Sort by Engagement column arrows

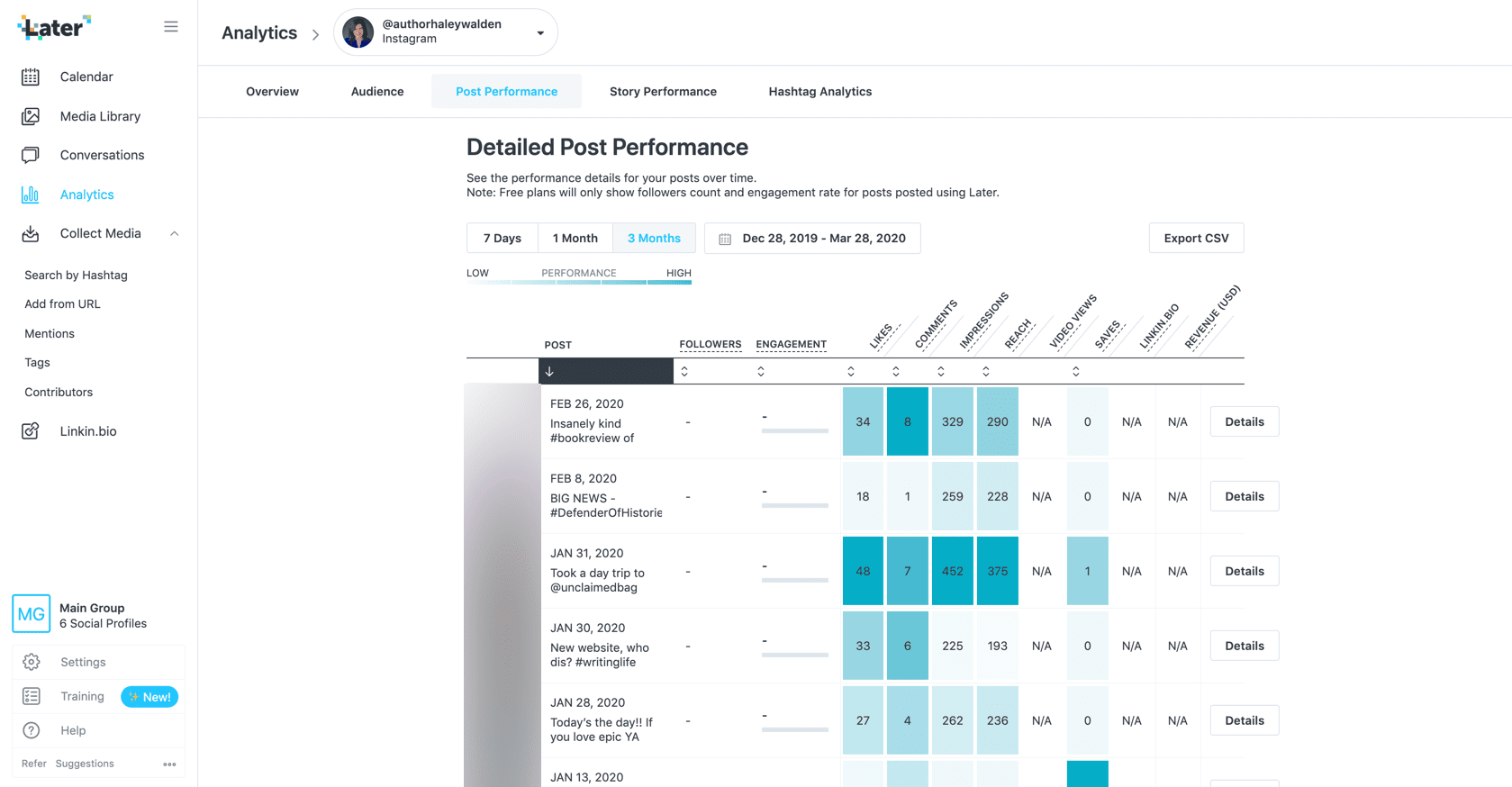click(761, 371)
